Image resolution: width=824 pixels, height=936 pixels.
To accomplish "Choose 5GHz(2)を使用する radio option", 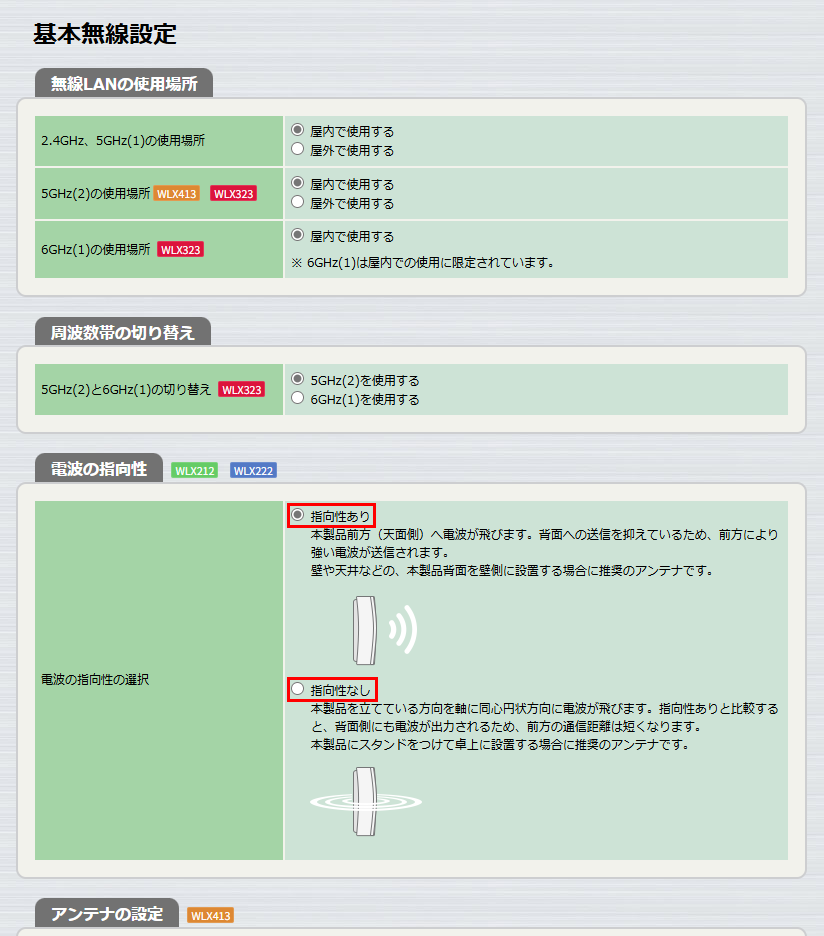I will coord(295,380).
